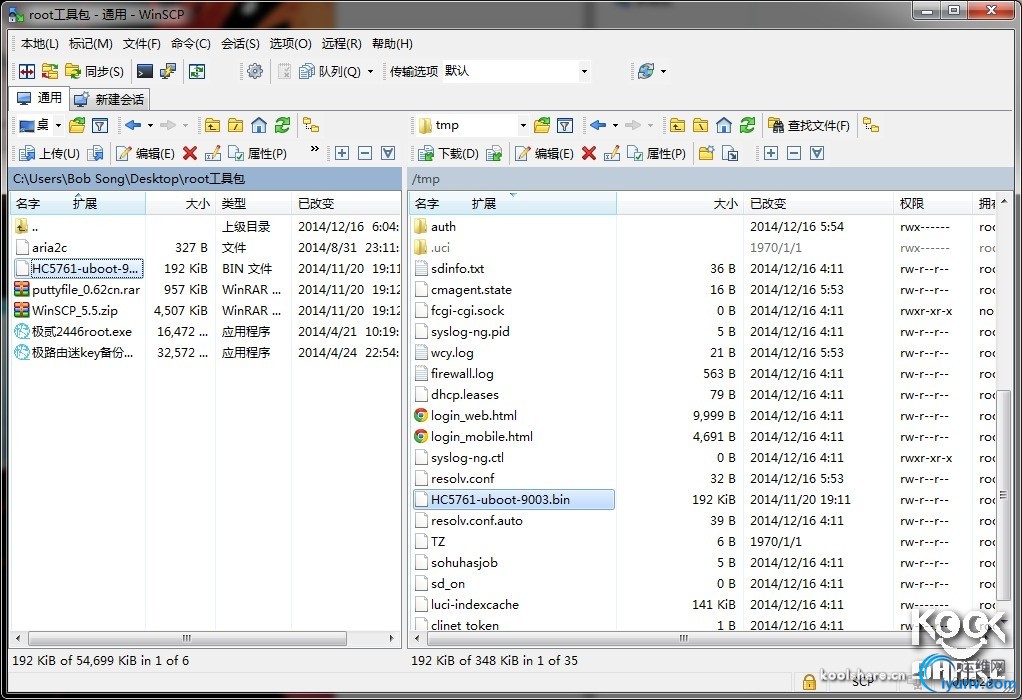
Task: Click the 同步(S) synchronize button
Action: coord(95,71)
